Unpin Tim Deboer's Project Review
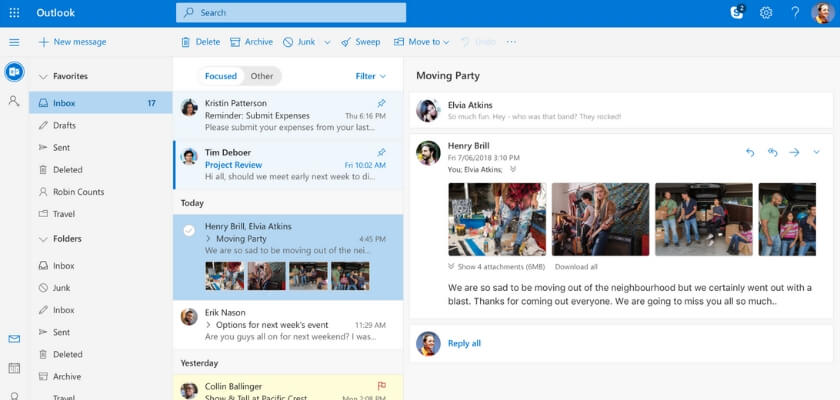The height and width of the screenshot is (400, 840). (x=381, y=153)
